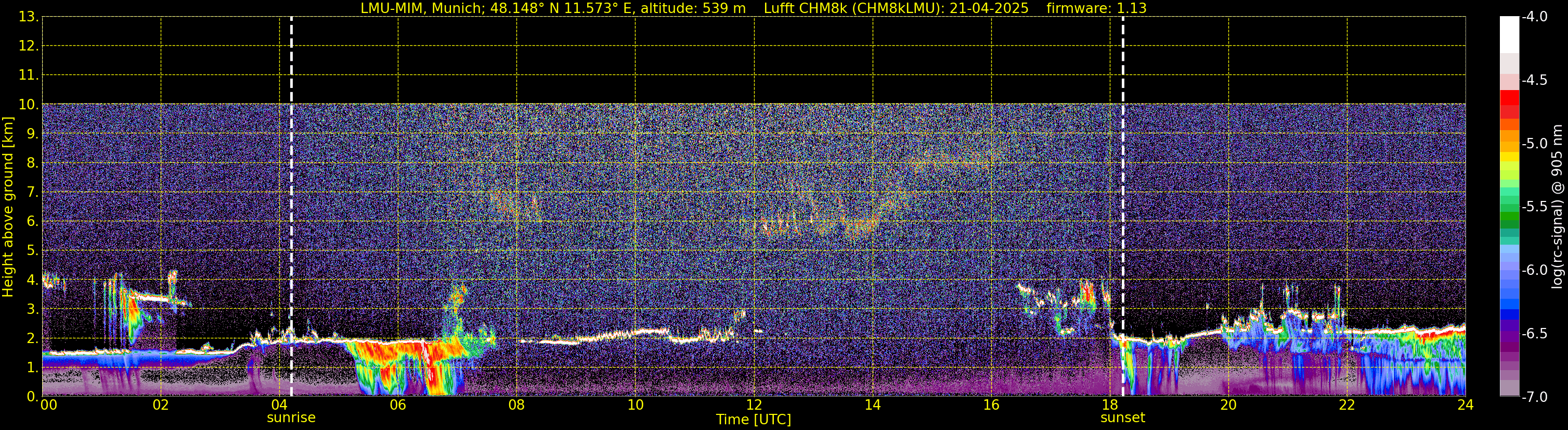Click the '22' tick on the time axis
The width and height of the screenshot is (1568, 430).
pyautogui.click(x=1347, y=405)
